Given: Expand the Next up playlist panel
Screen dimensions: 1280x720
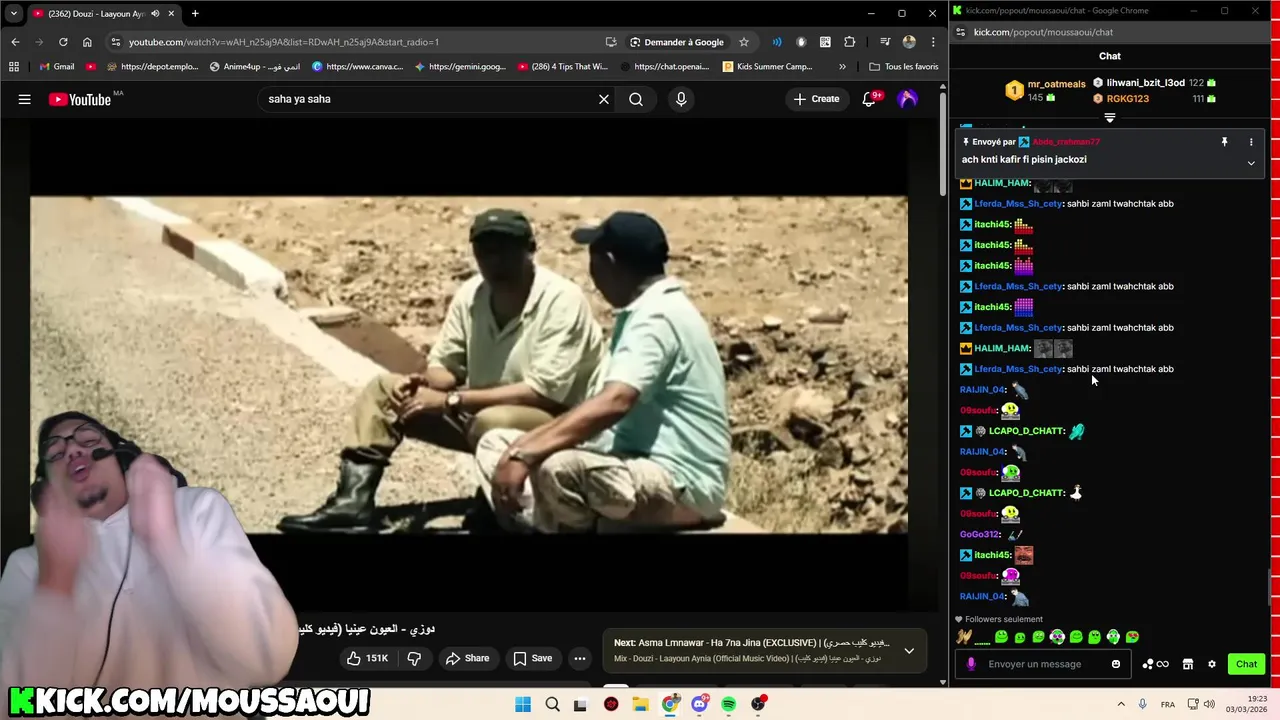Looking at the screenshot, I should 909,650.
